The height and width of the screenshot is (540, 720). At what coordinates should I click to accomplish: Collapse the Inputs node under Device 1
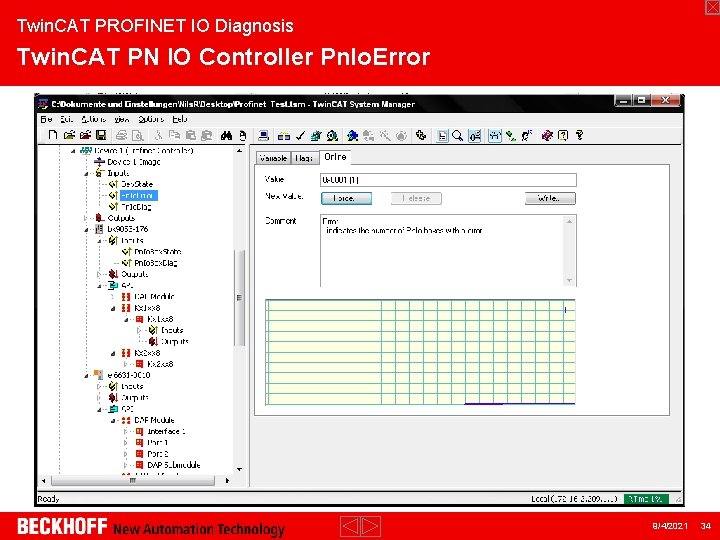point(86,174)
